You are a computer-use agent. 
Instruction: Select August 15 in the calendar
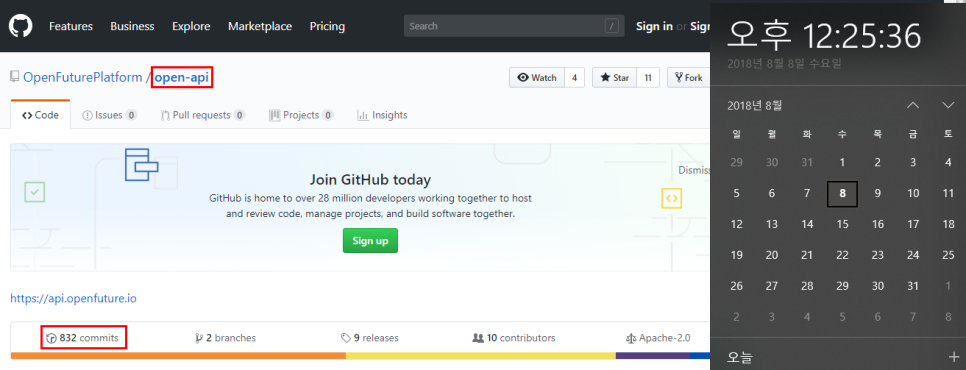click(842, 224)
